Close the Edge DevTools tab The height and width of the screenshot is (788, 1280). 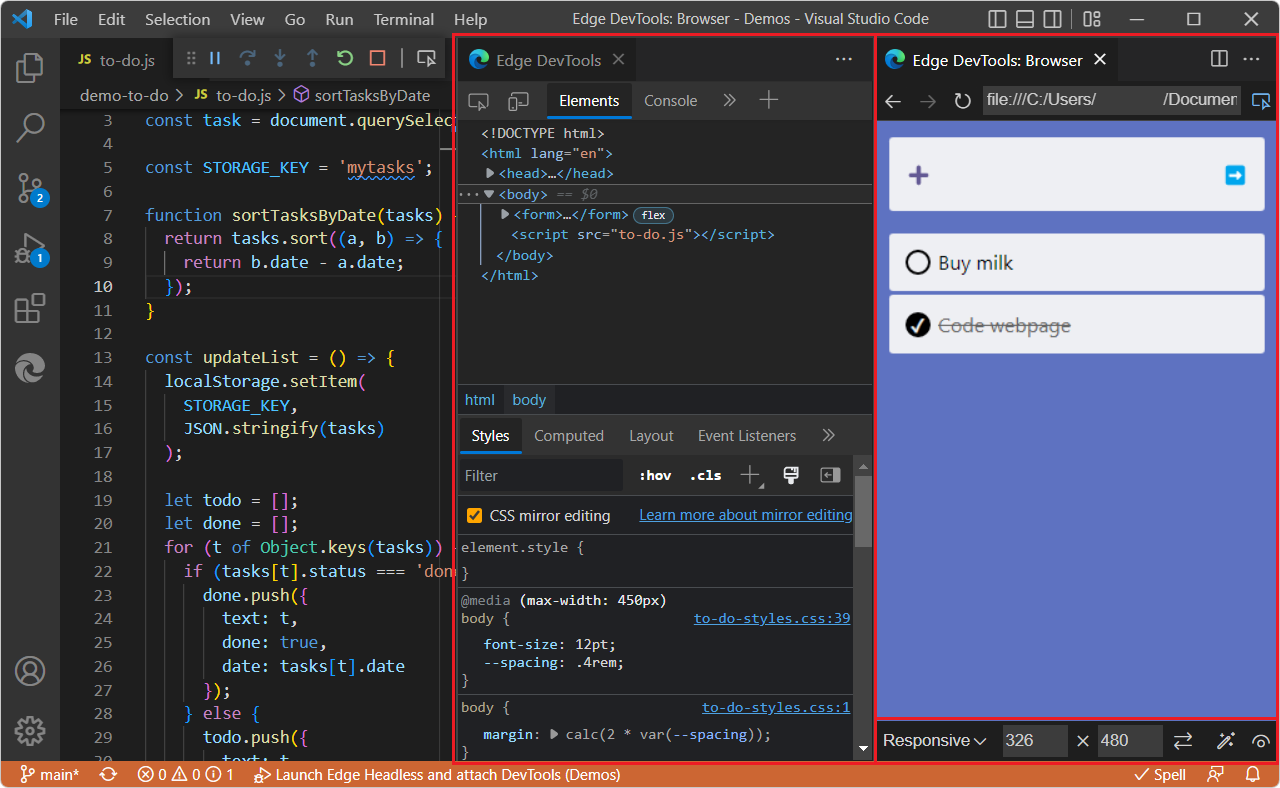pos(618,60)
